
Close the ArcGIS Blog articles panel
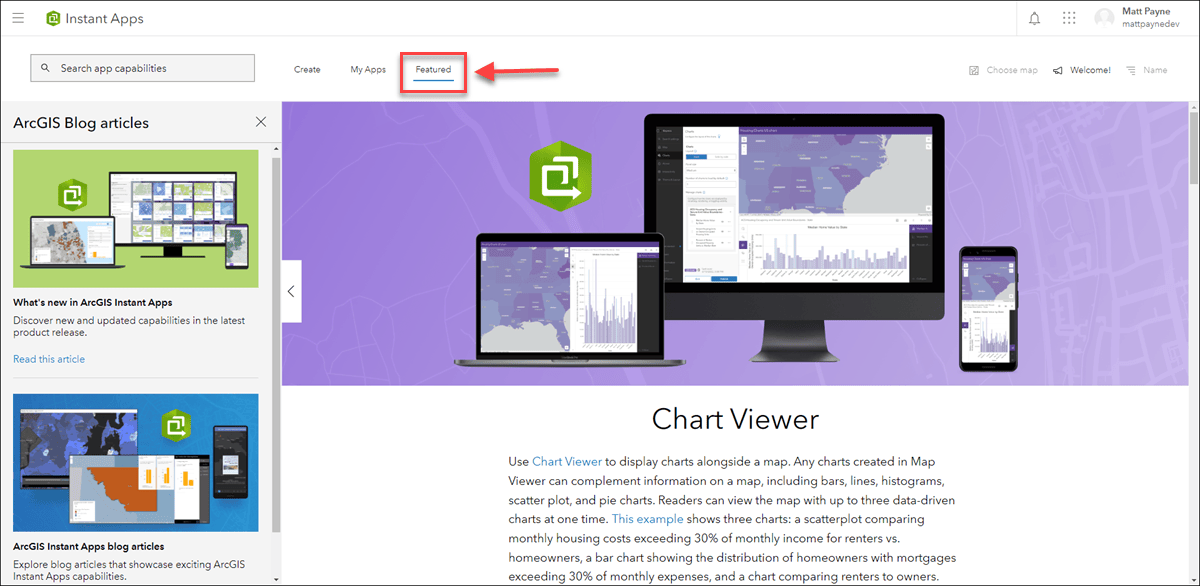(261, 122)
